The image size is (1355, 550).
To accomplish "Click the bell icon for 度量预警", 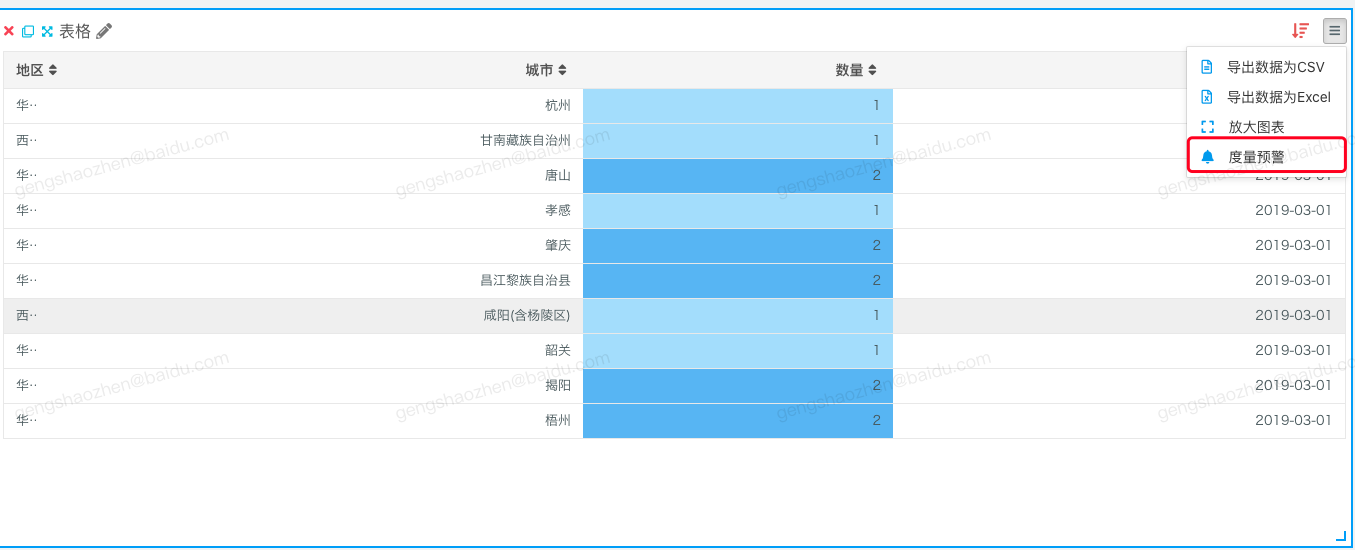I will (1207, 157).
